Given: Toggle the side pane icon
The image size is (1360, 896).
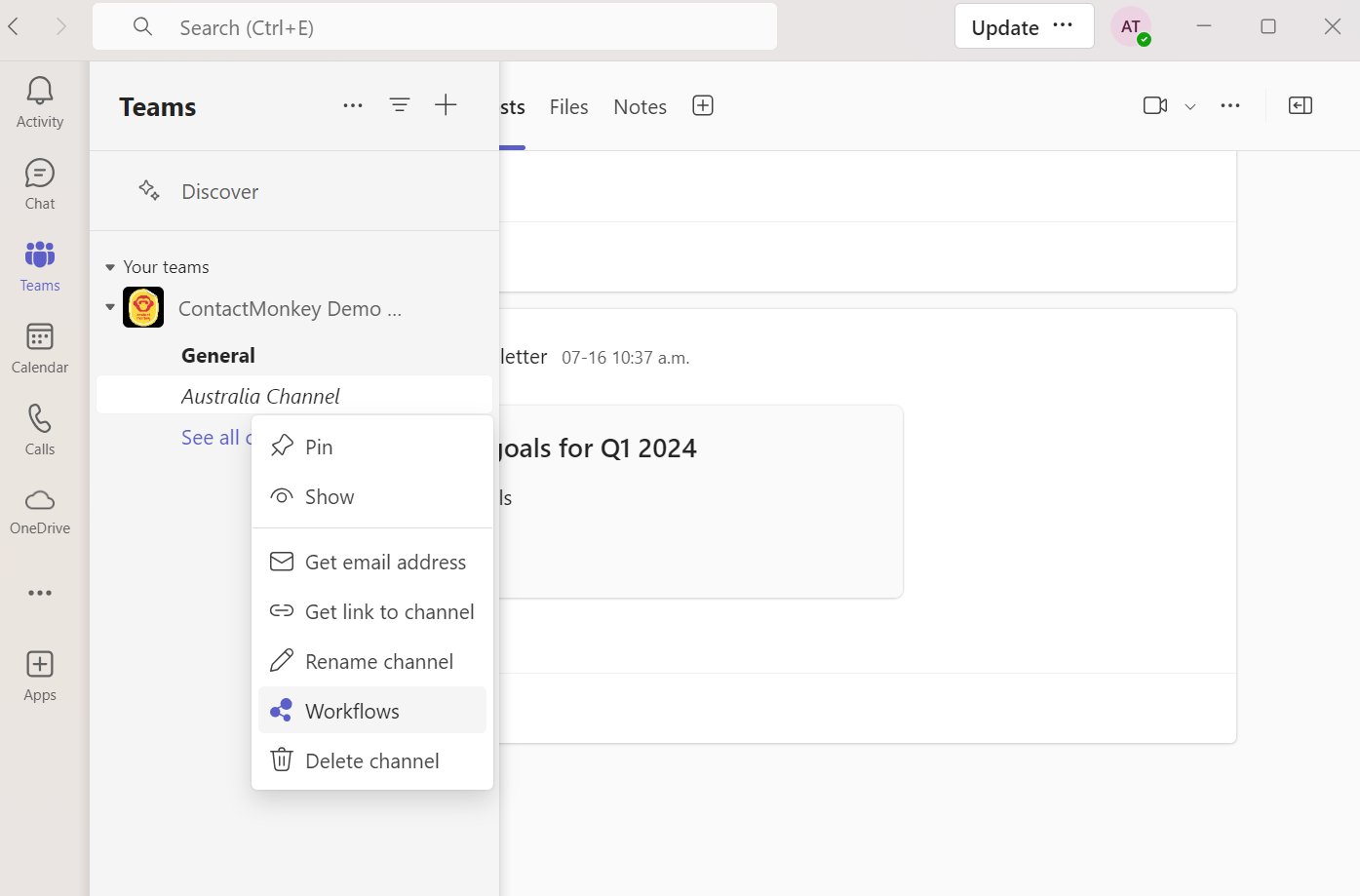Looking at the screenshot, I should tap(1301, 105).
